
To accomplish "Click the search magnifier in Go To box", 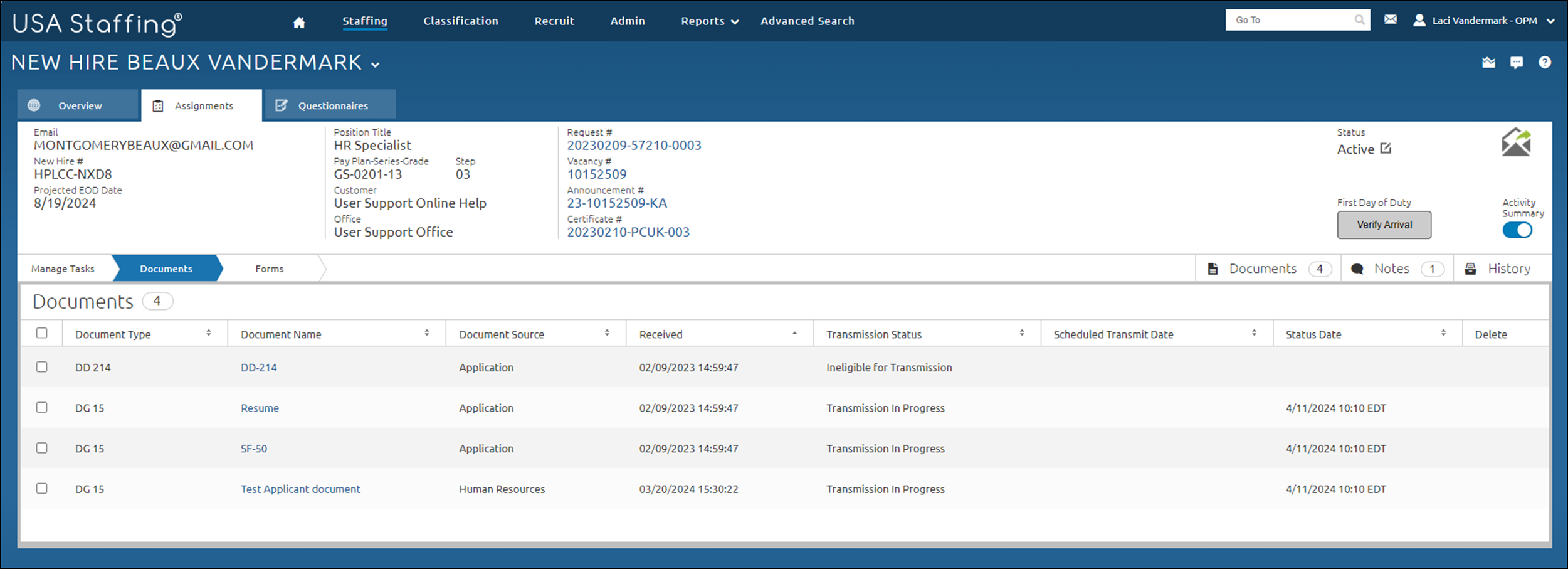I will [x=1359, y=20].
